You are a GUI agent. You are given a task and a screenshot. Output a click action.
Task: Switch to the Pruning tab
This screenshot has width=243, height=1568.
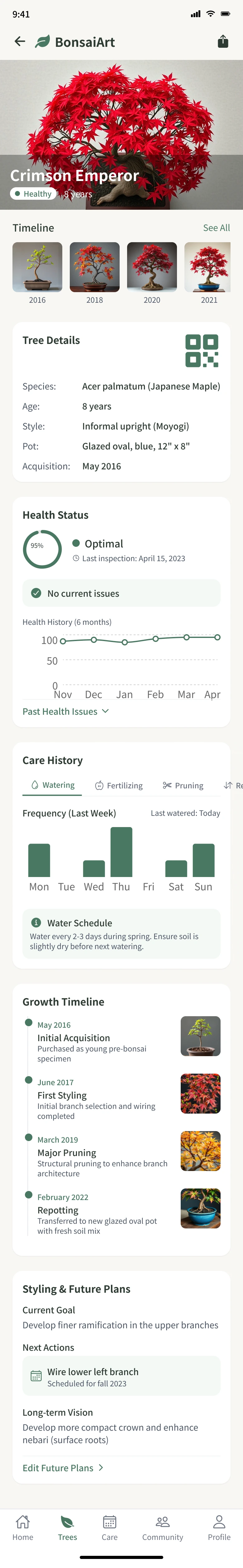[x=183, y=786]
